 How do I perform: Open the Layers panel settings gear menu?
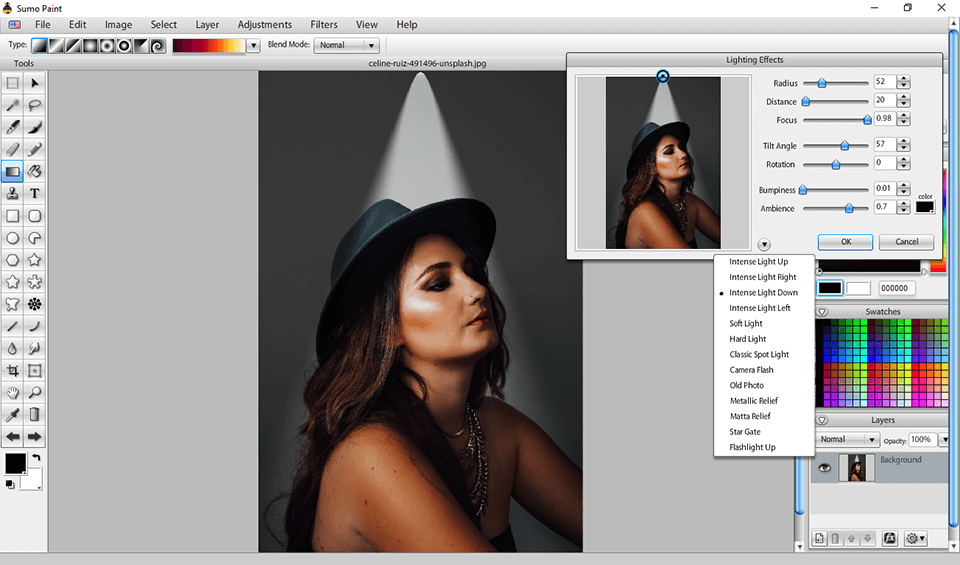pos(916,538)
